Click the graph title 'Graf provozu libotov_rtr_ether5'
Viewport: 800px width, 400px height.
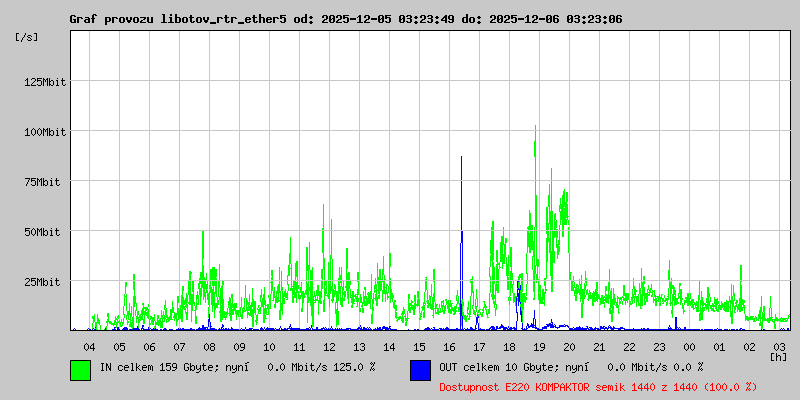pyautogui.click(x=178, y=19)
